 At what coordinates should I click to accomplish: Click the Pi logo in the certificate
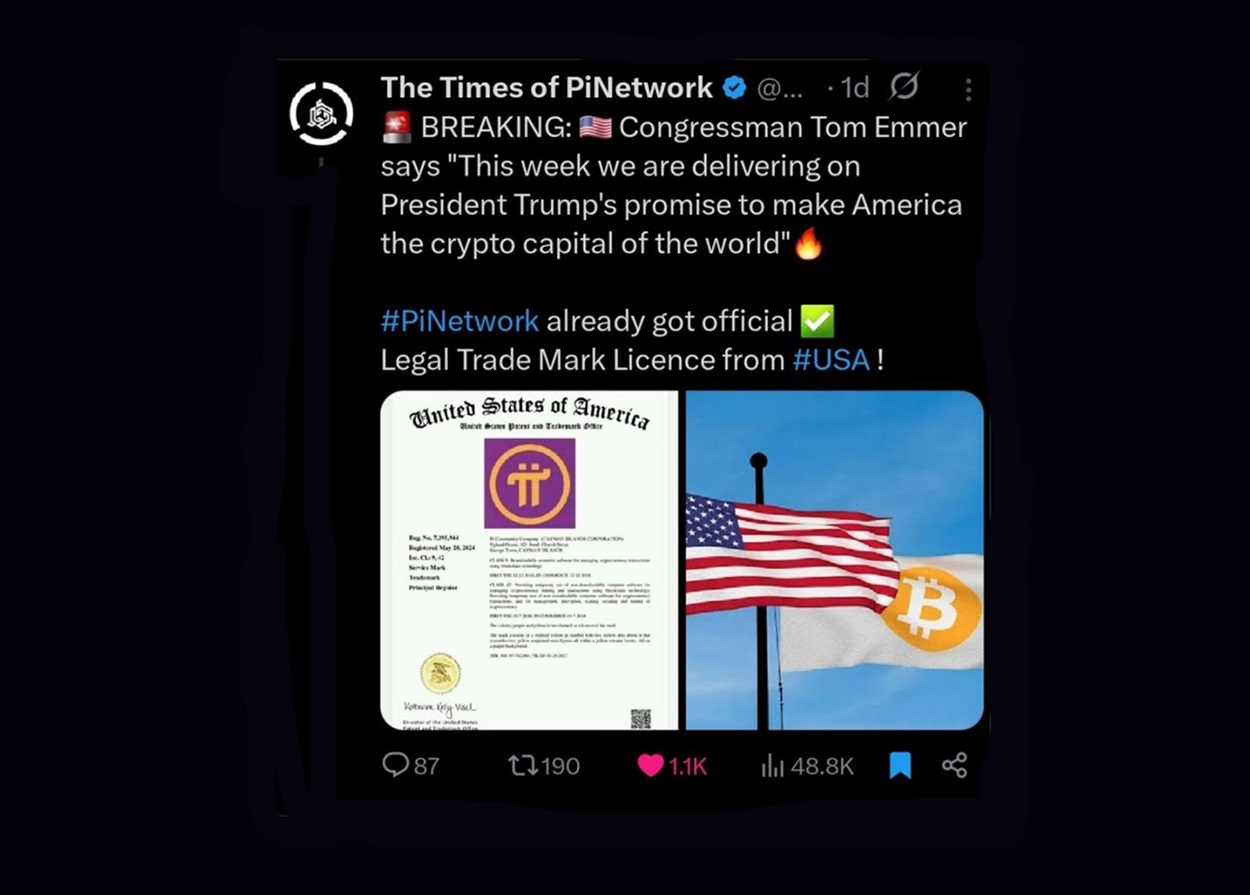(530, 483)
